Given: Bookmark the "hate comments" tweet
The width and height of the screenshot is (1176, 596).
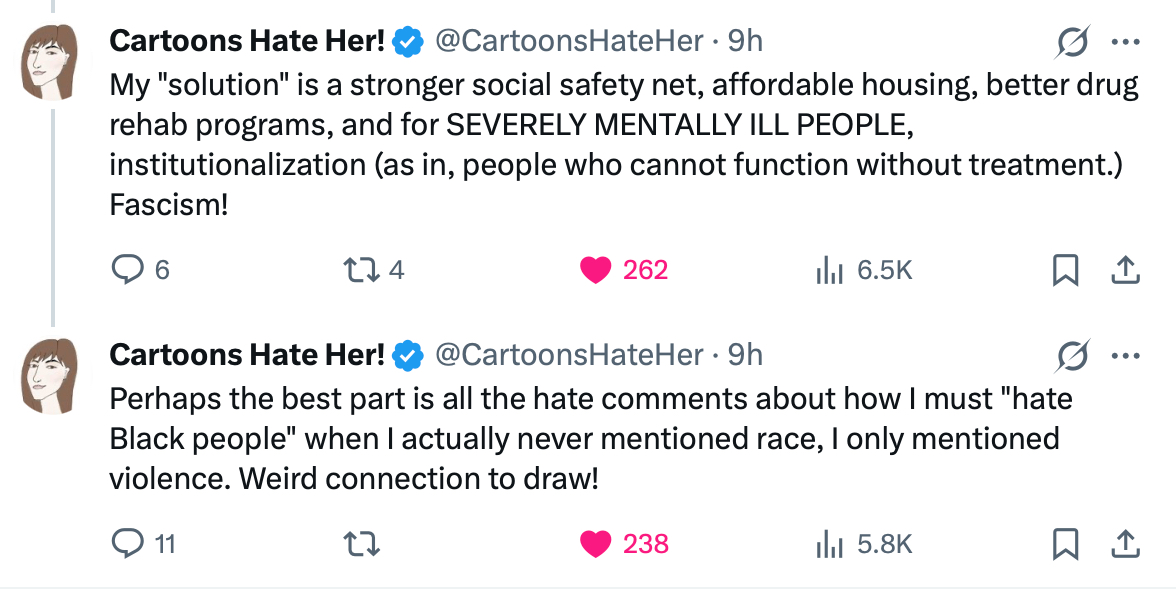Looking at the screenshot, I should coord(1066,543).
